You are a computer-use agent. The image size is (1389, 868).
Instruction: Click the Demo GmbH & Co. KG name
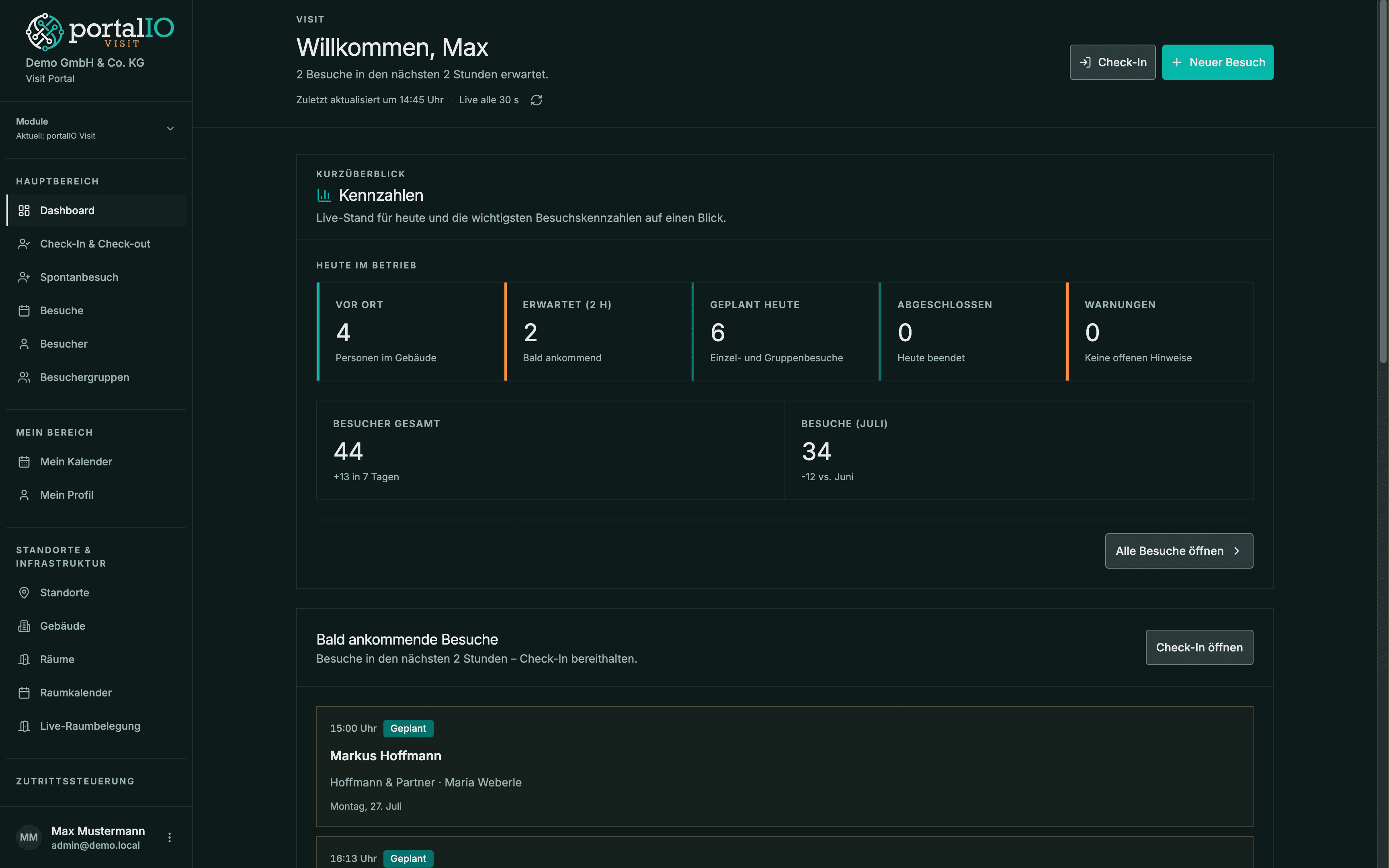point(85,63)
